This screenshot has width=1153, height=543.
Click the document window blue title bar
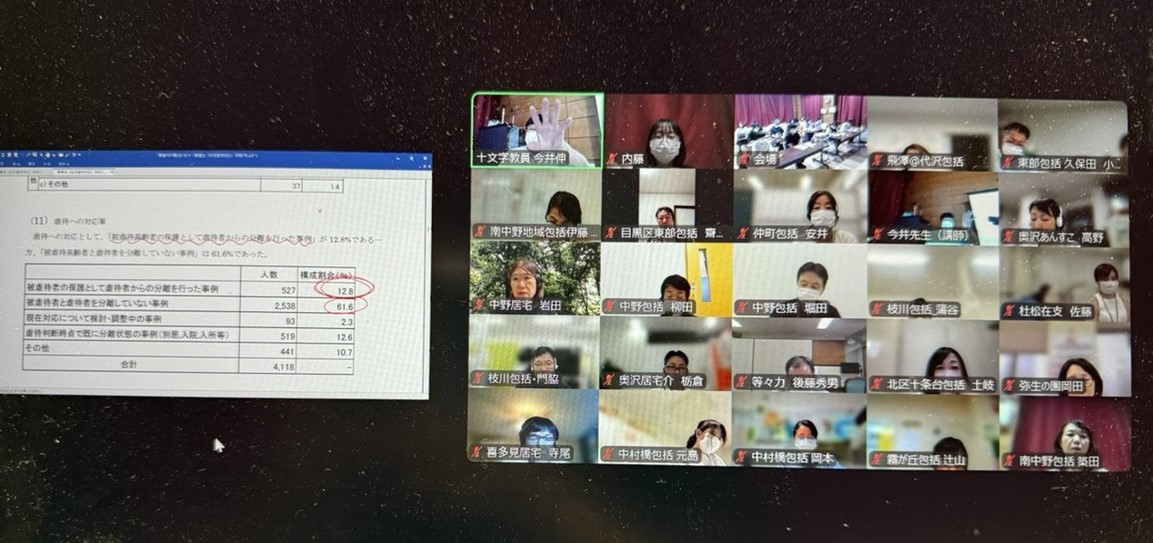point(215,157)
